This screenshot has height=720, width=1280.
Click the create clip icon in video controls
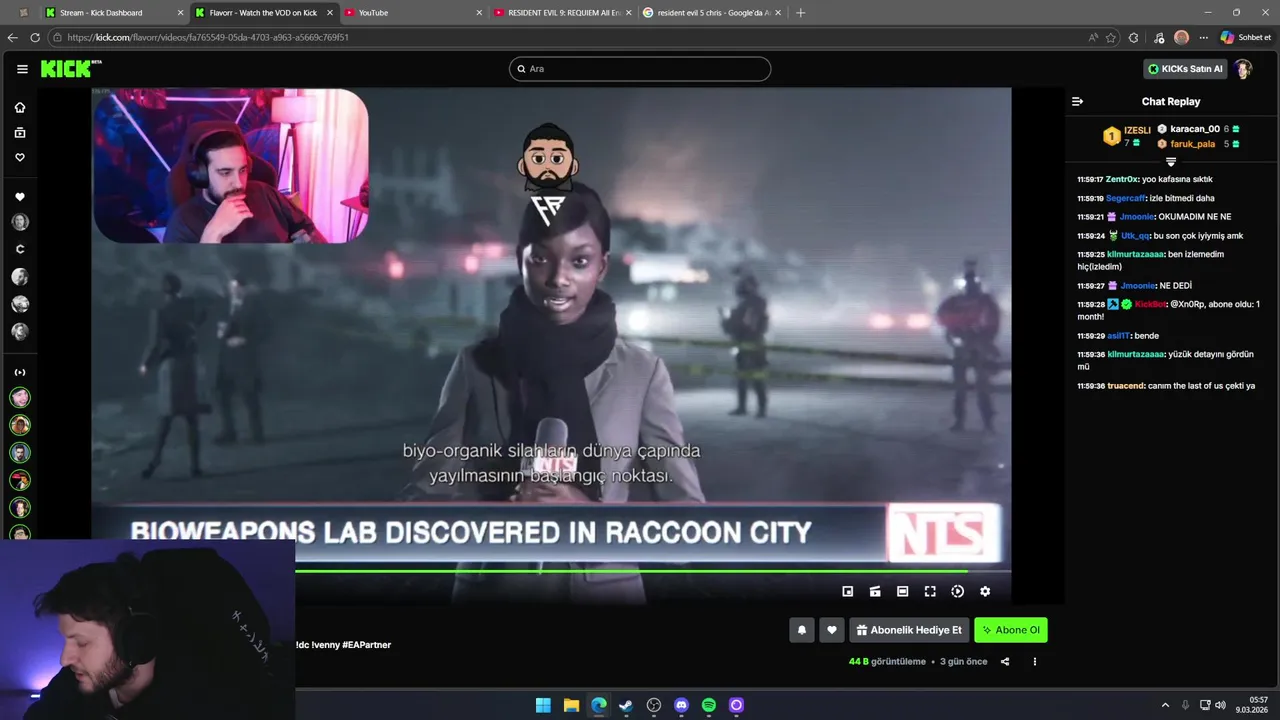(875, 591)
